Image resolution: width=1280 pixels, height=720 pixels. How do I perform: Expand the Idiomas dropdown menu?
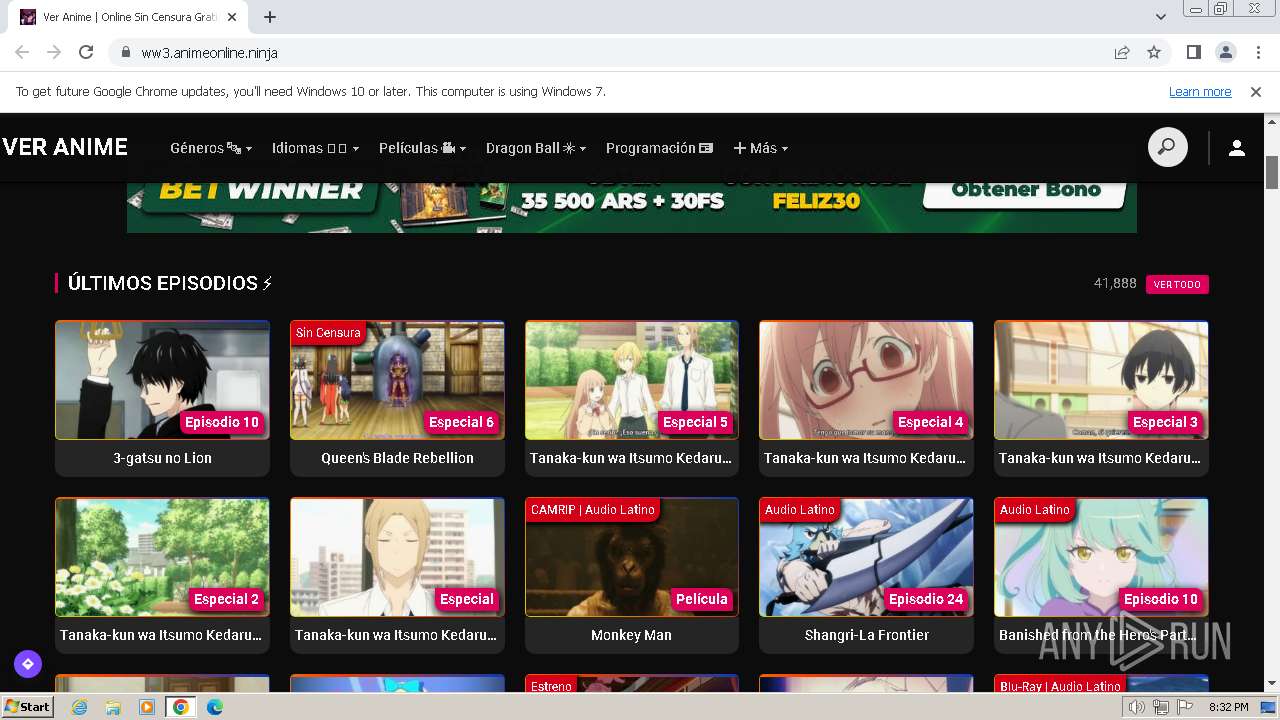click(315, 148)
